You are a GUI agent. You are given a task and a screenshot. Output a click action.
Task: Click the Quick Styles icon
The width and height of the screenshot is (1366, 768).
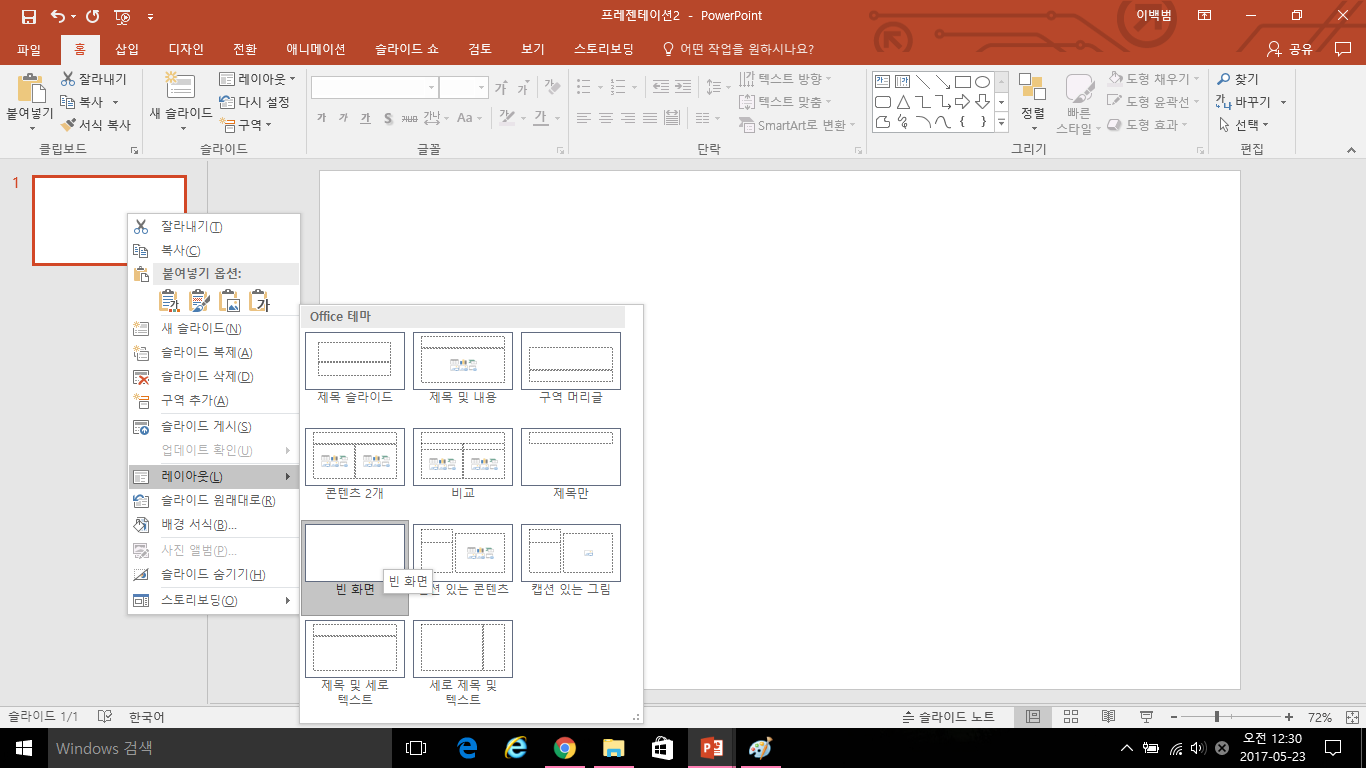1079,89
